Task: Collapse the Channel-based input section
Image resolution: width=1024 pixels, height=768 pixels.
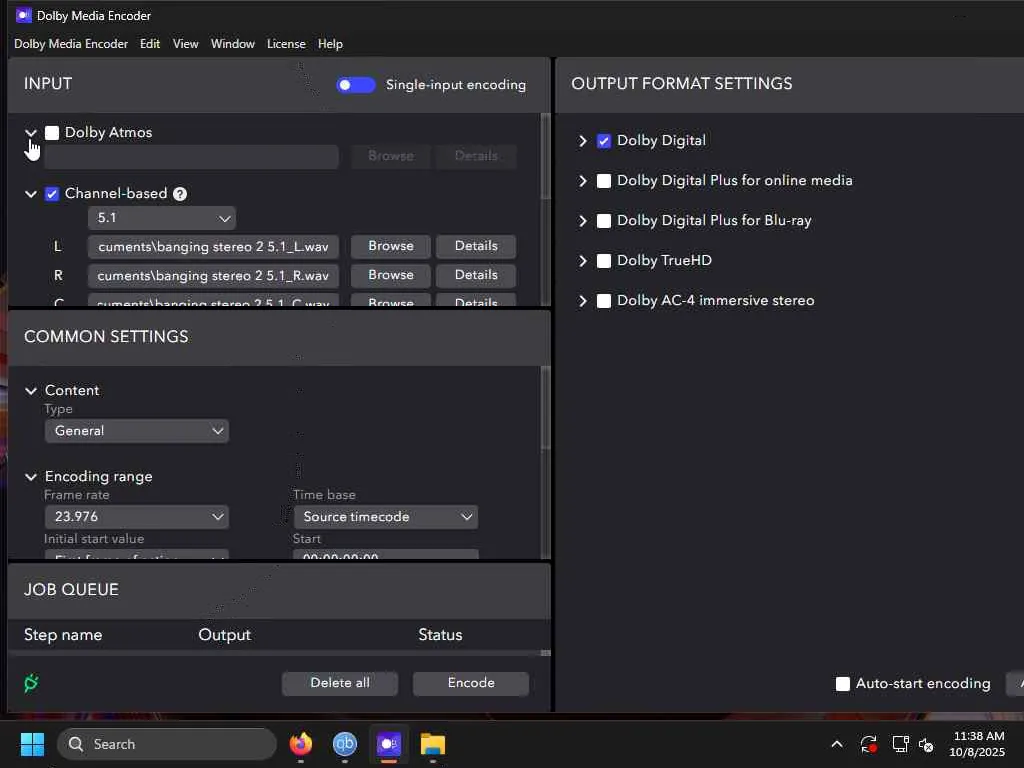Action: tap(31, 194)
